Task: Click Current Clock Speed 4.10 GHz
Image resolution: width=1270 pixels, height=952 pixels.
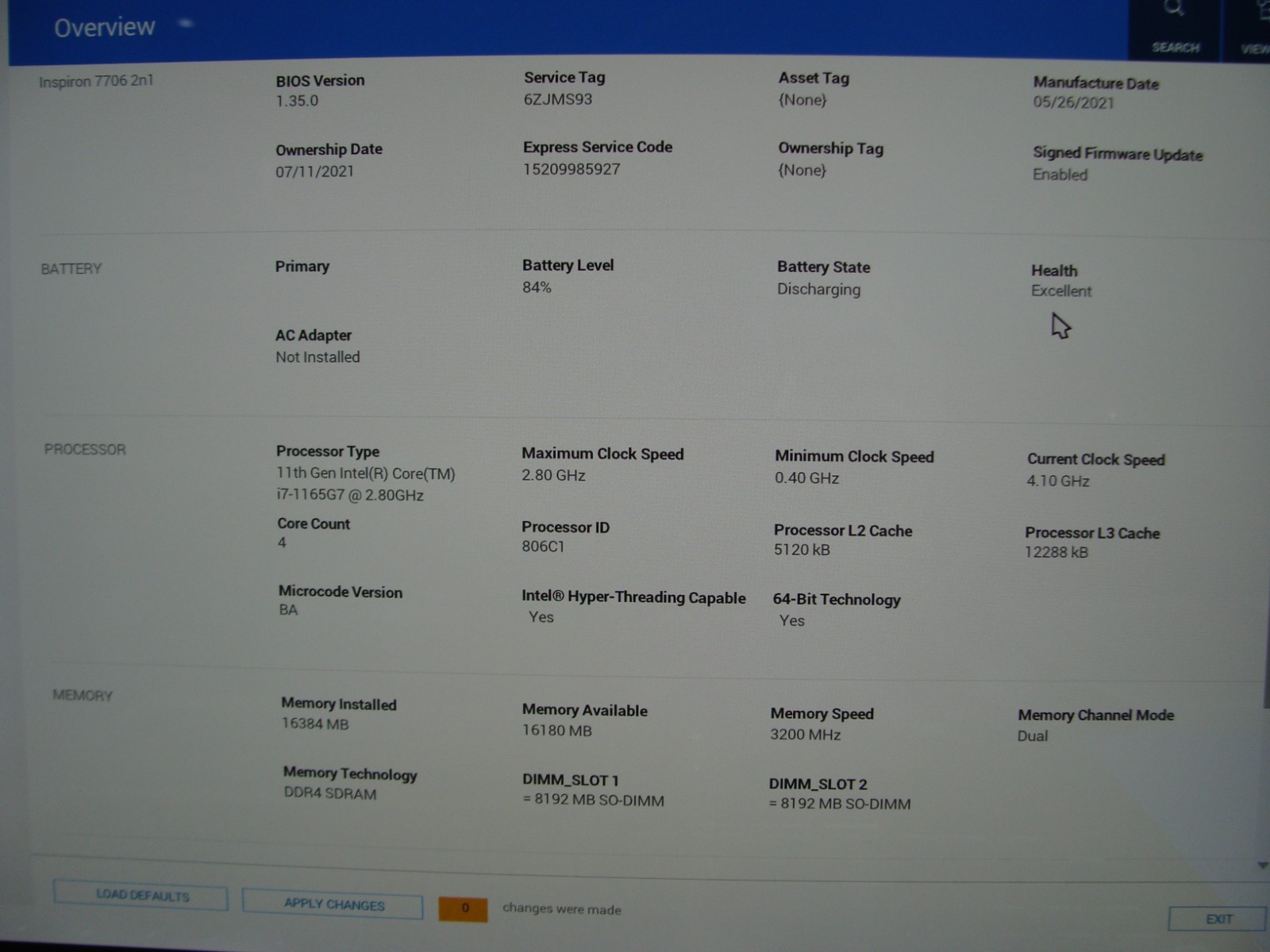Action: tap(1058, 481)
